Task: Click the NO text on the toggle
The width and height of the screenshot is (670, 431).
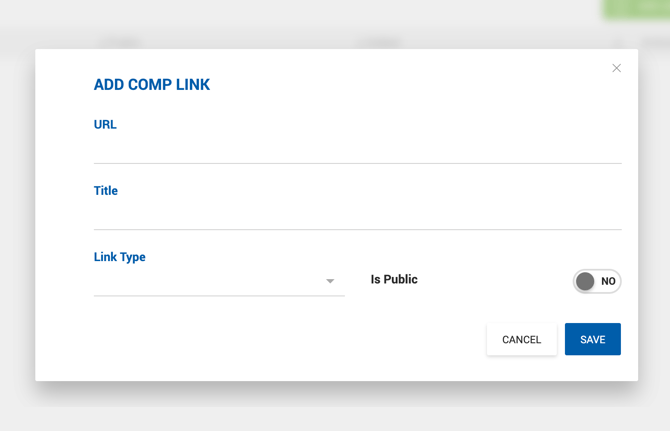Action: click(608, 281)
